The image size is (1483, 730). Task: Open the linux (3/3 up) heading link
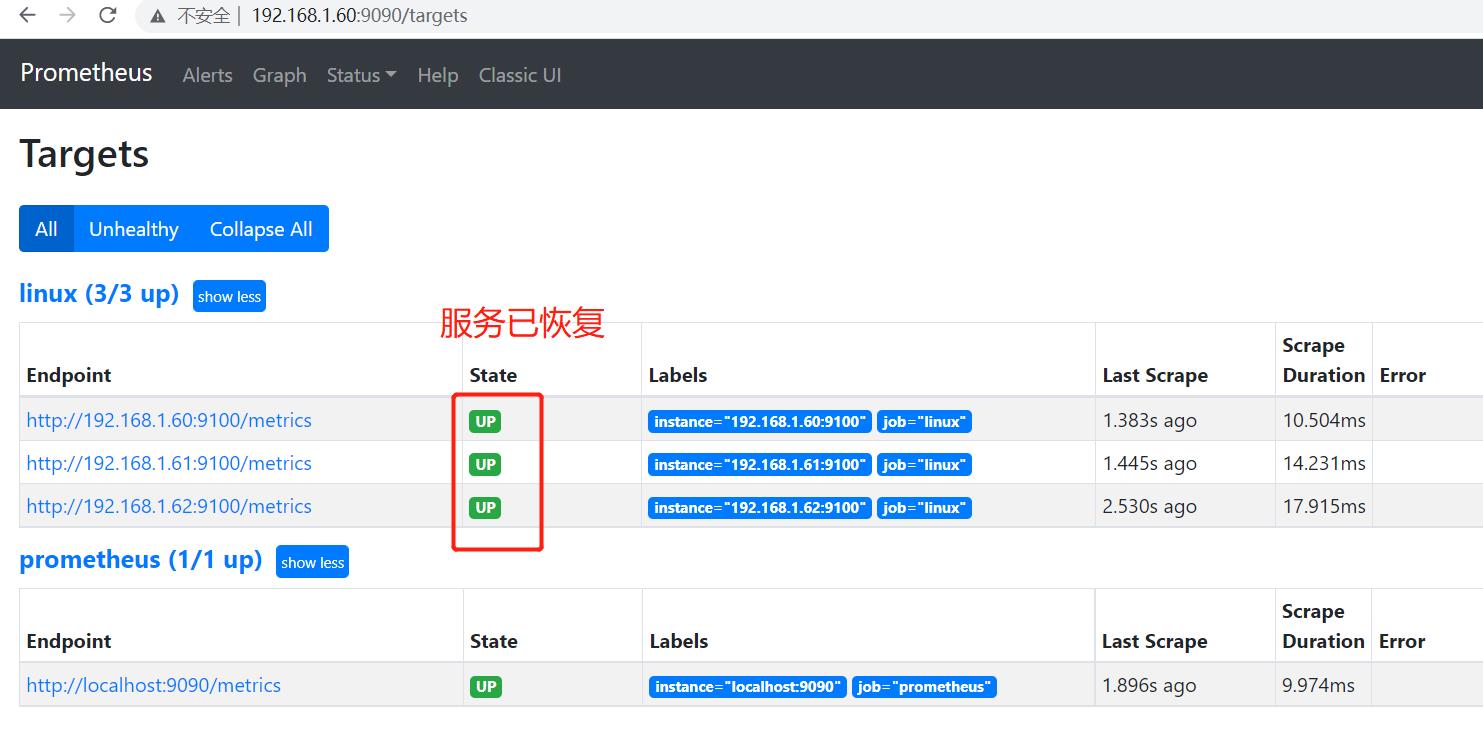pyautogui.click(x=99, y=294)
